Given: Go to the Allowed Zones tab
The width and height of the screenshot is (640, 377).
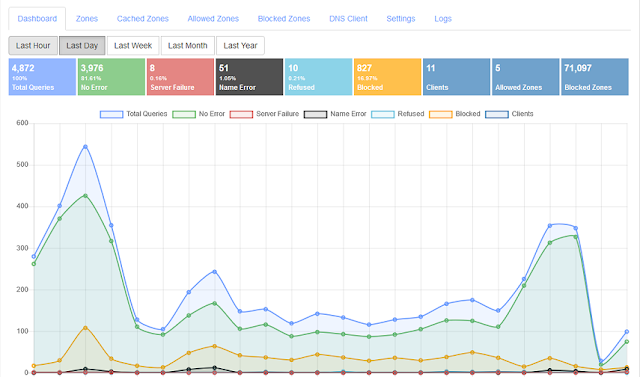Looking at the screenshot, I should click(x=213, y=19).
